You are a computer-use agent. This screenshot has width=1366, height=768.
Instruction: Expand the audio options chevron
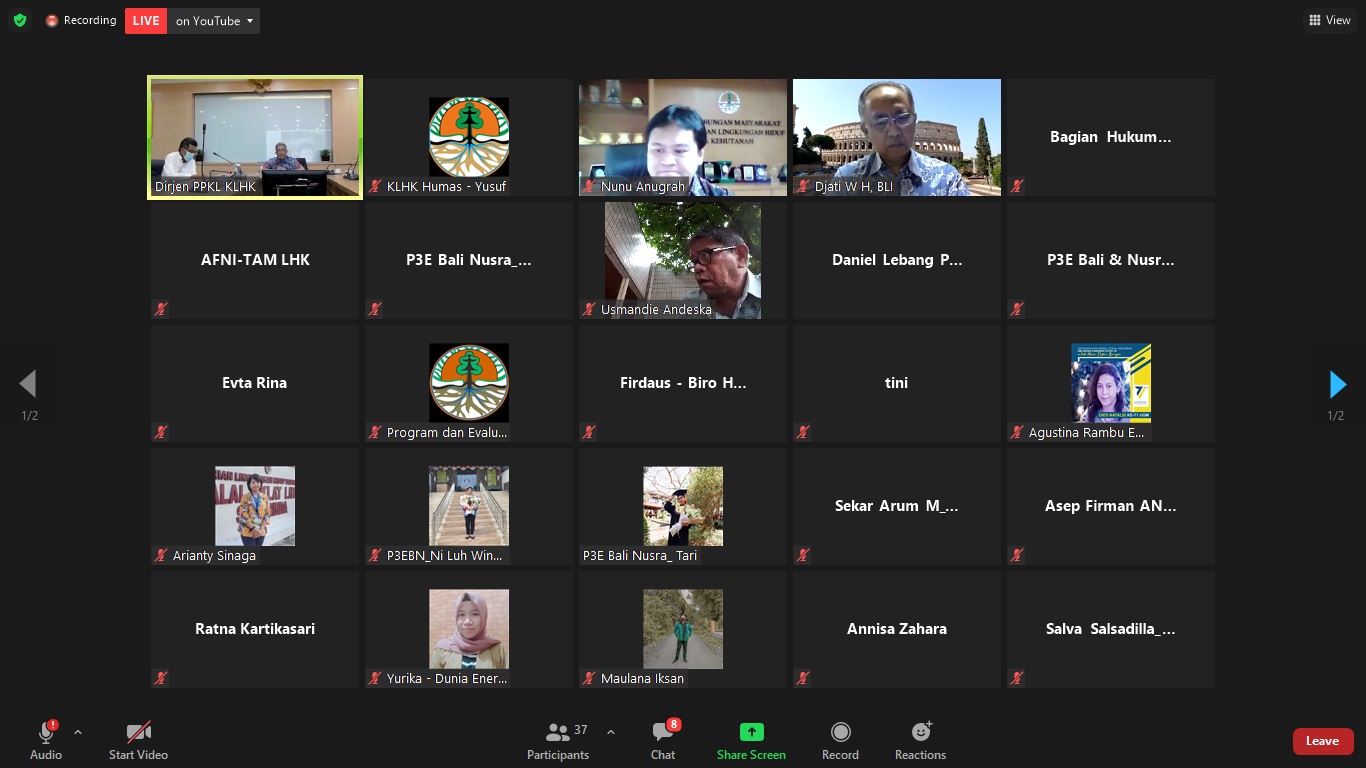(78, 732)
